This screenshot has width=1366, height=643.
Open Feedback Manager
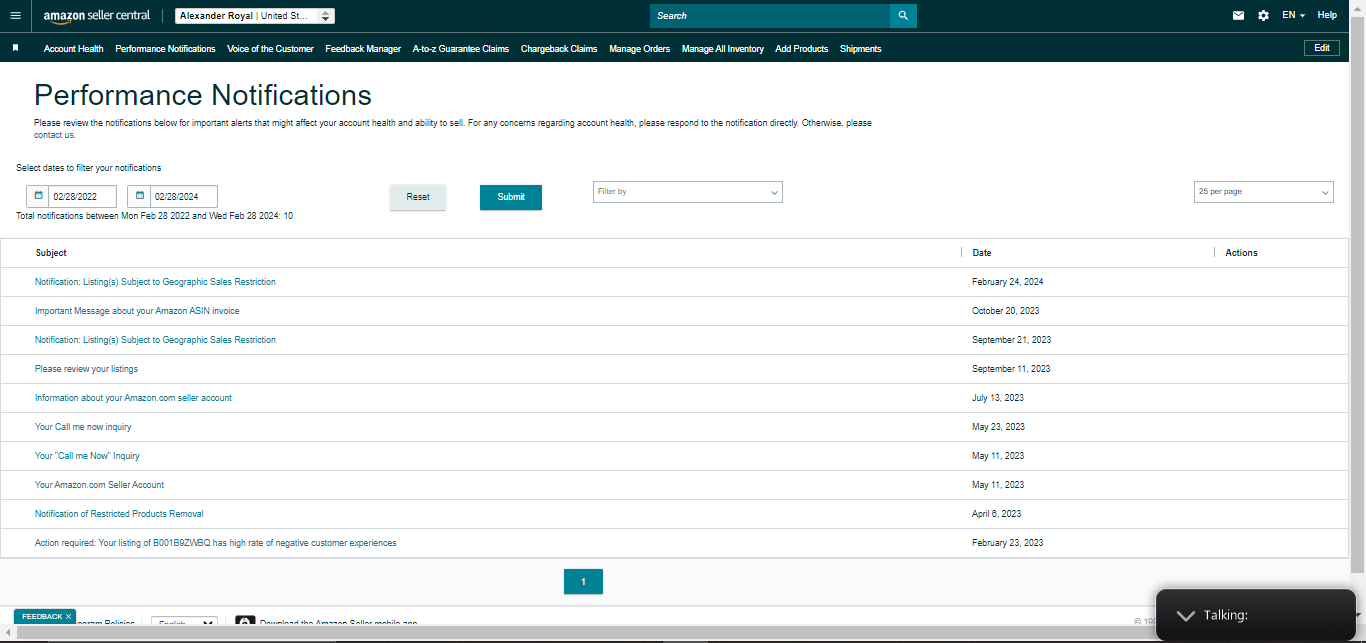click(x=363, y=48)
